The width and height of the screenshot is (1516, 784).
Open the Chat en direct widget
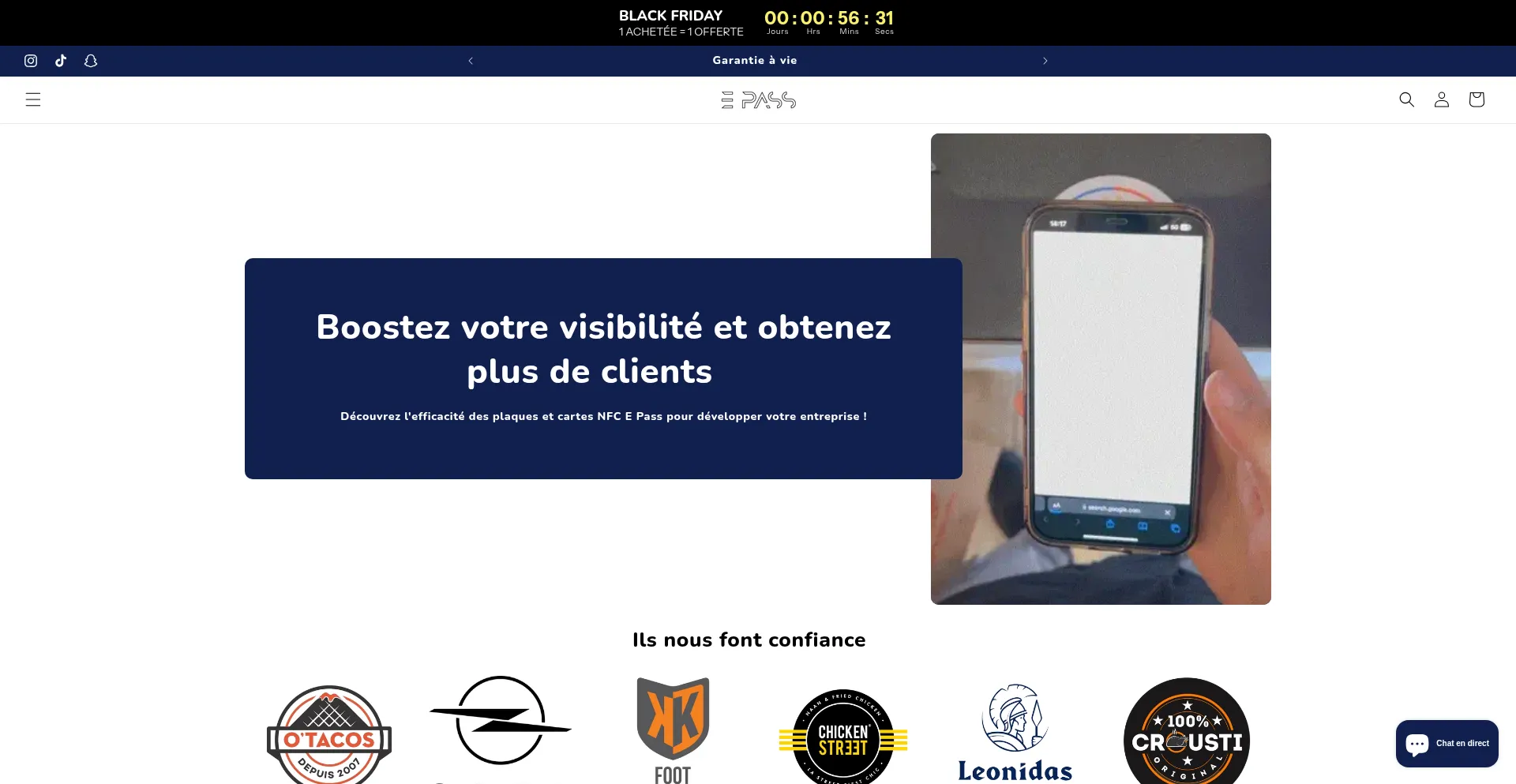click(x=1447, y=743)
